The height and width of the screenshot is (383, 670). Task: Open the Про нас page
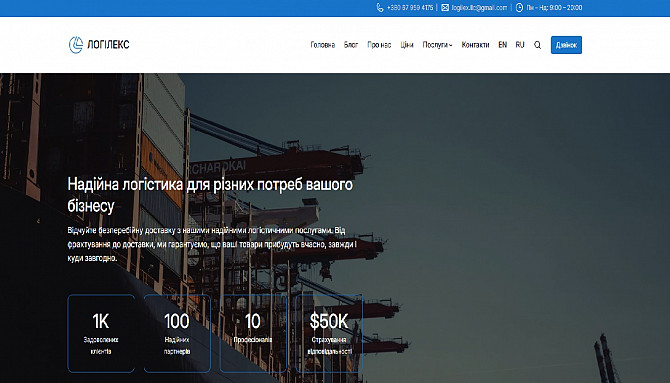[379, 45]
